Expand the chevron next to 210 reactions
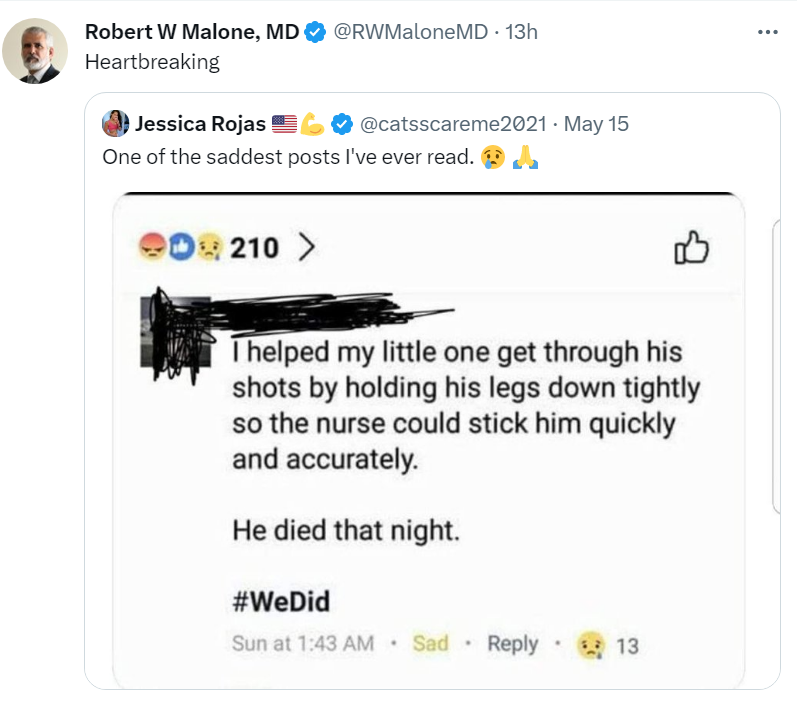The width and height of the screenshot is (797, 703). tap(305, 247)
